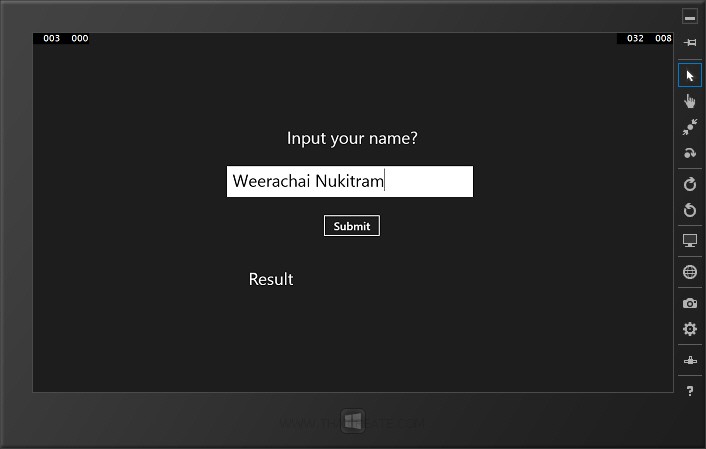Capture screenshot with camera icon

[x=689, y=303]
